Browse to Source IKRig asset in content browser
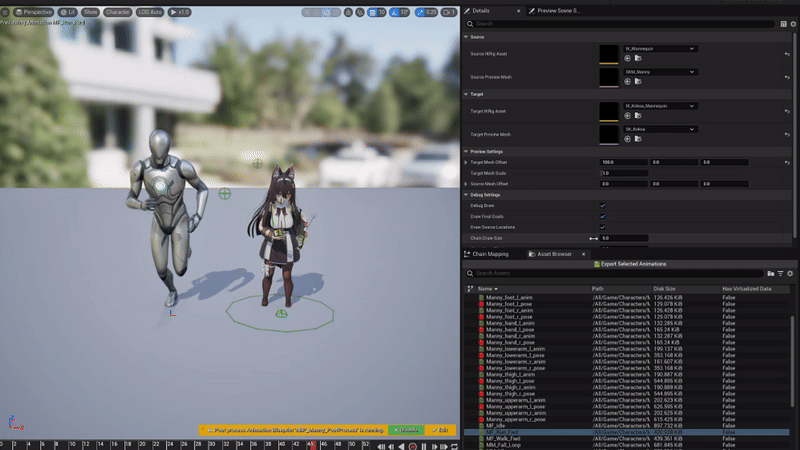This screenshot has width=800, height=450. [x=638, y=59]
